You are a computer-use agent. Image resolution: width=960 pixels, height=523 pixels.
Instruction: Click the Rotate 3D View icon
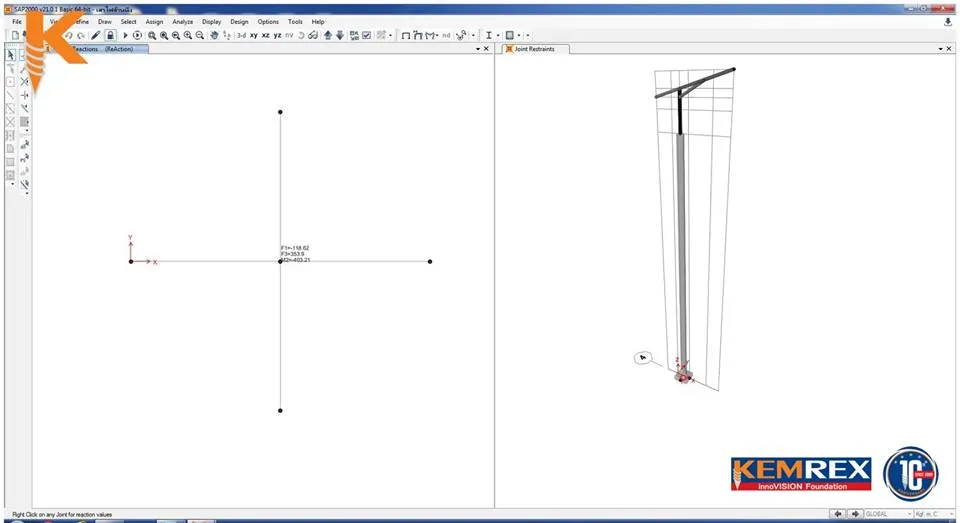301,36
